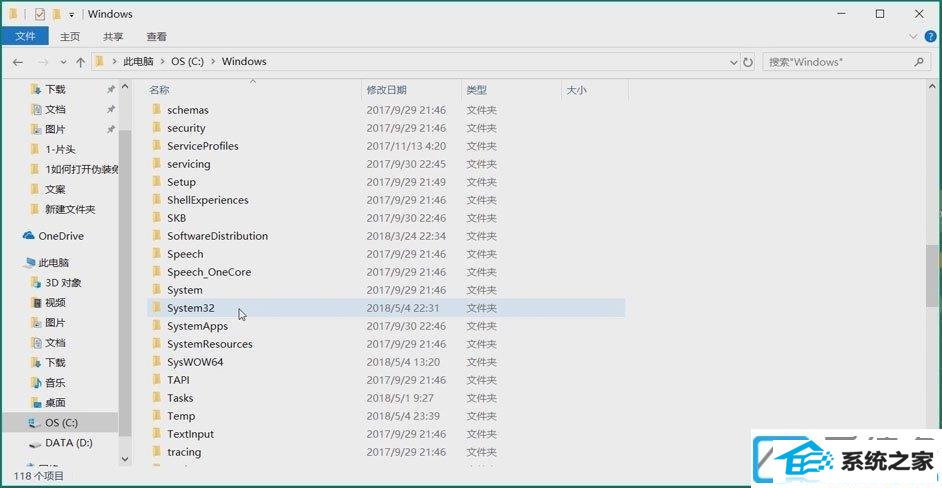Switch to the 共享 ribbon tab
This screenshot has height=488, width=942.
[113, 37]
